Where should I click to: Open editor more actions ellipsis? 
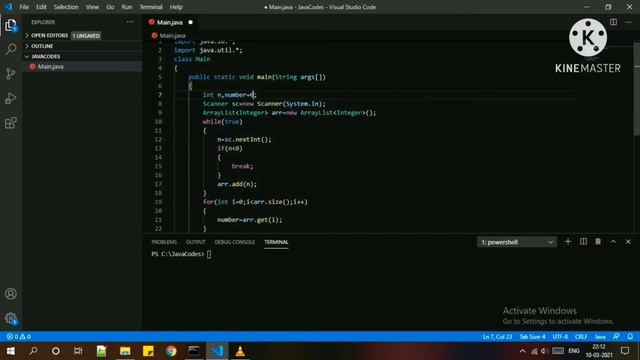tap(628, 22)
